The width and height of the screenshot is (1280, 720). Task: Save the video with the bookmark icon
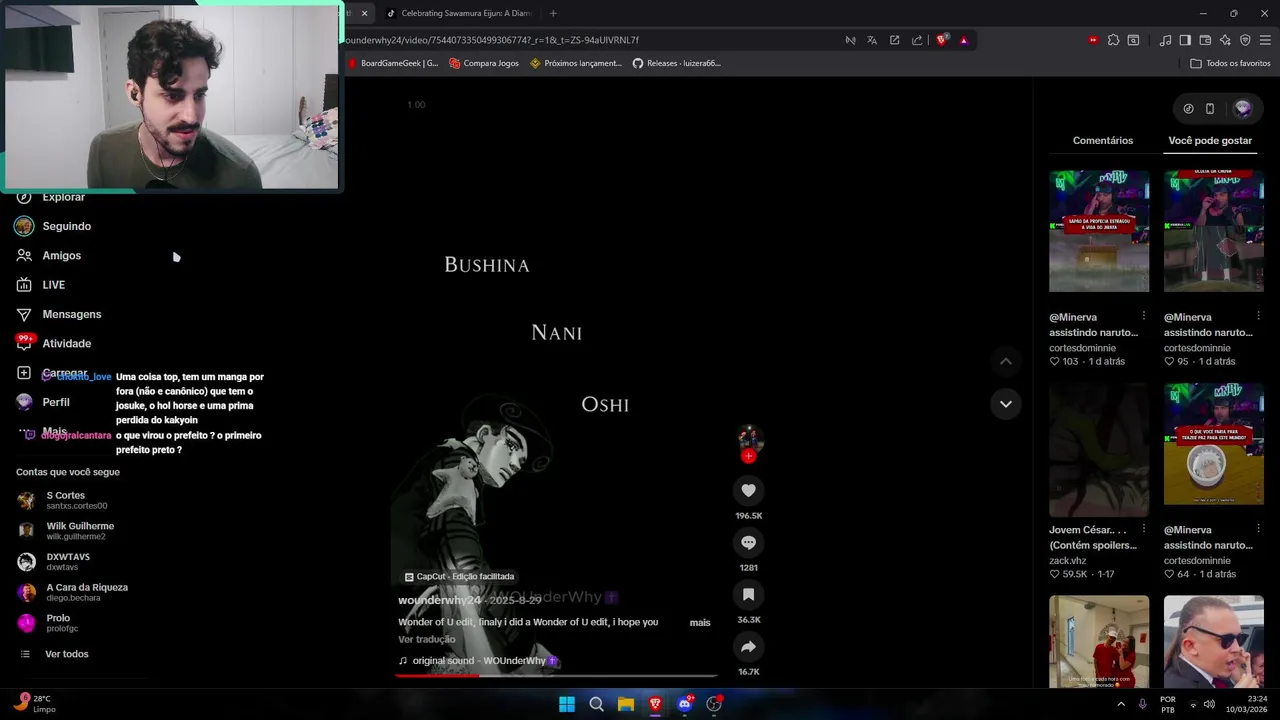(748, 594)
